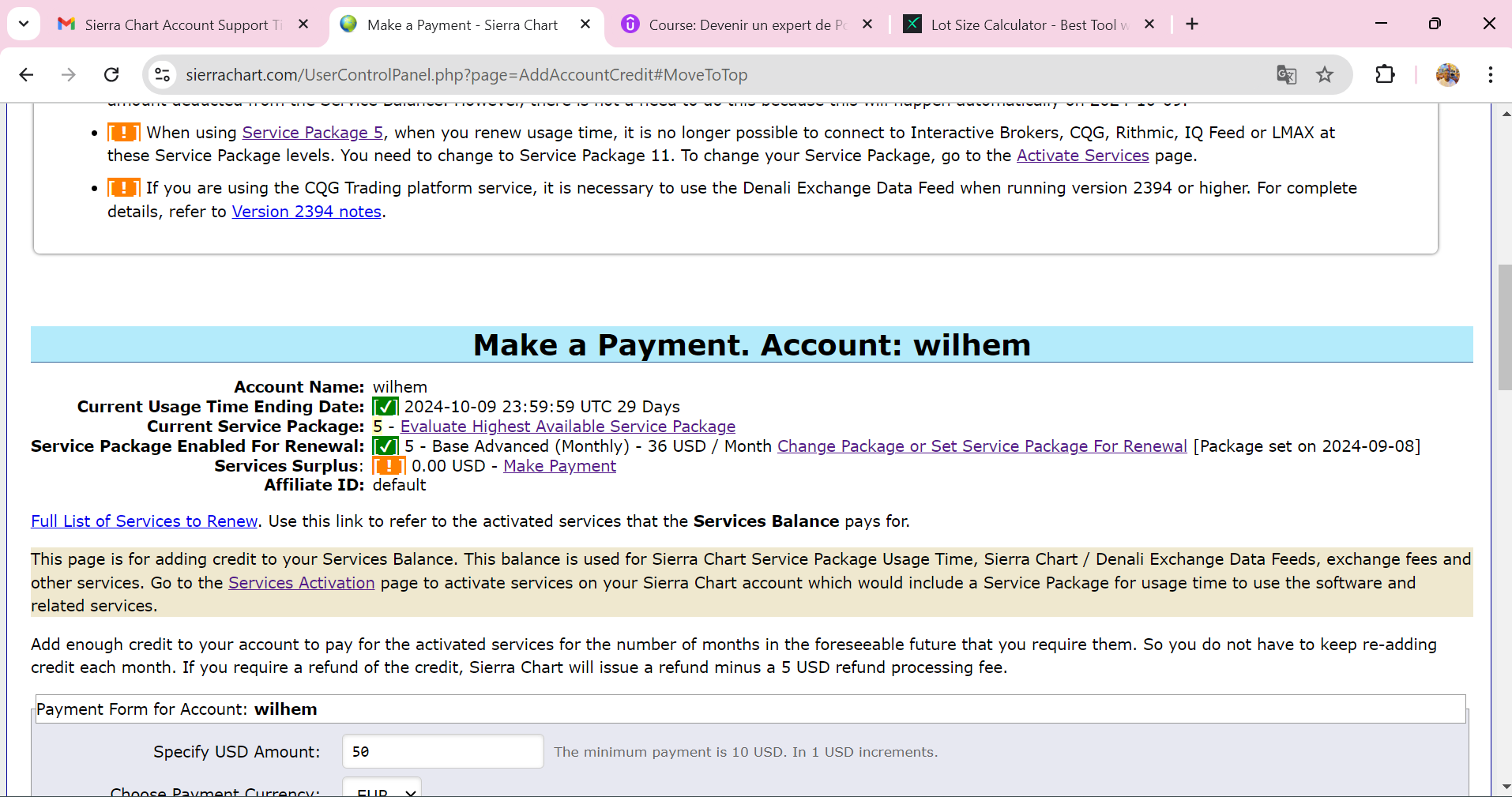Click the page vertical scrollbar thumb
The image size is (1512, 797).
1505,328
